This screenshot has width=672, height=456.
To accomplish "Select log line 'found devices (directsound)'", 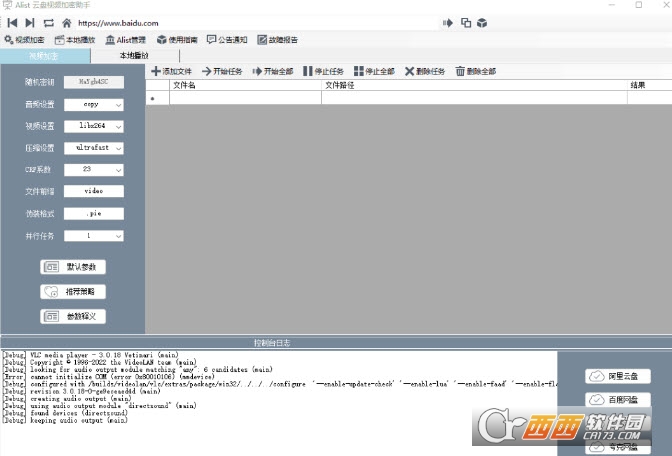I will tap(65, 413).
